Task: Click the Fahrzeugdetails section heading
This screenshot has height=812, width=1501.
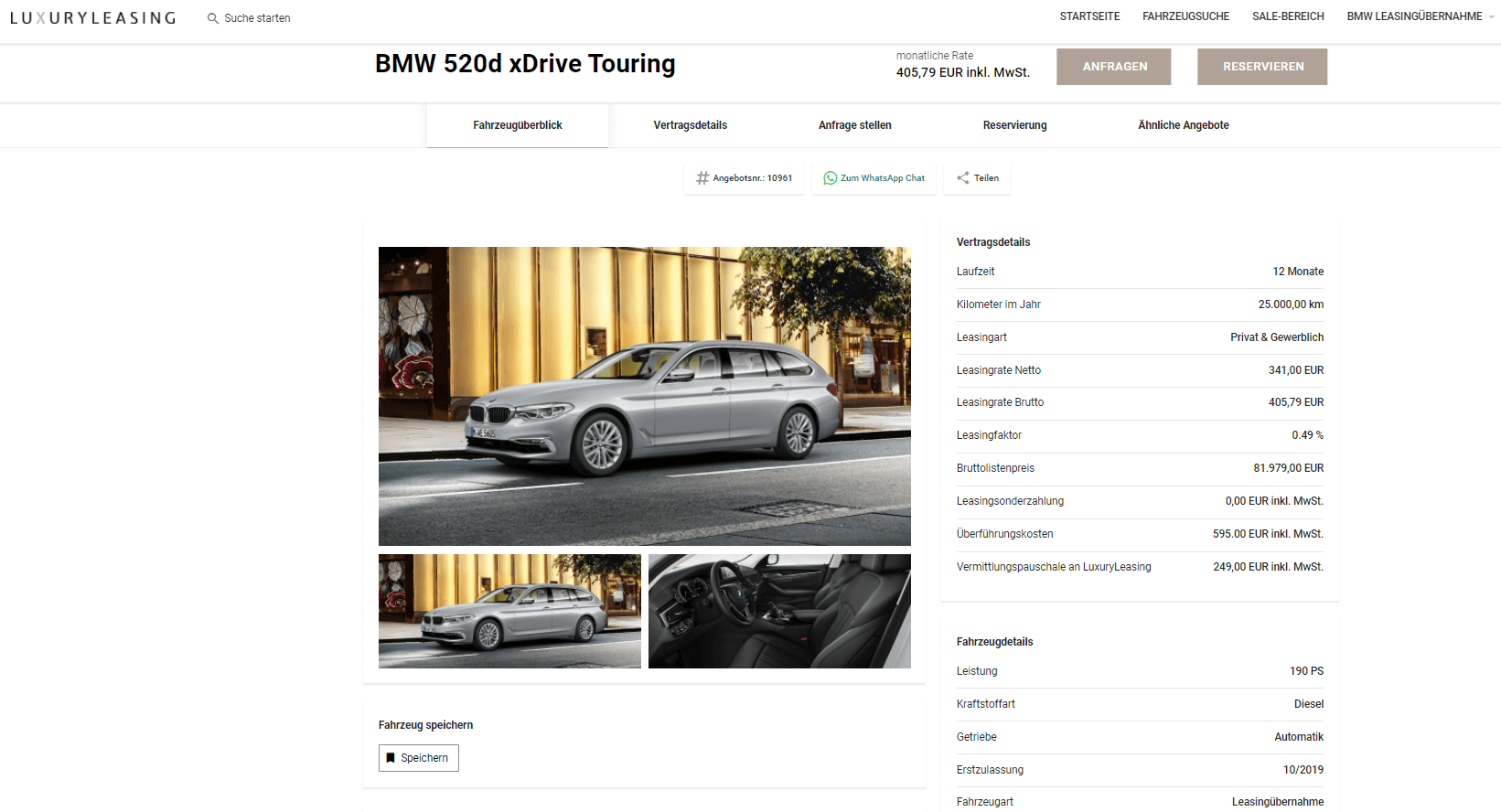Action: (x=994, y=642)
